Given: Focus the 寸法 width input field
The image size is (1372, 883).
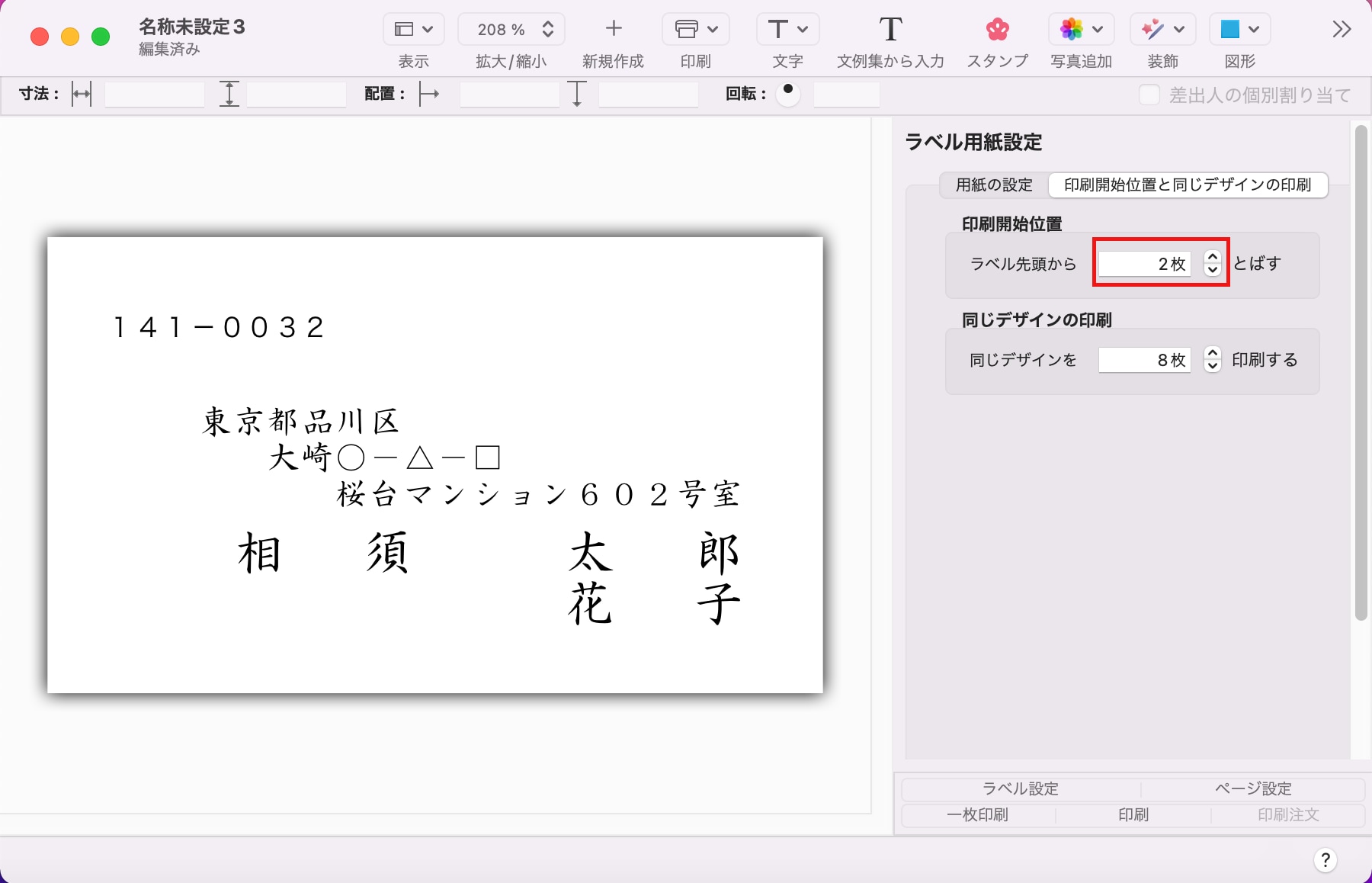Looking at the screenshot, I should (155, 95).
